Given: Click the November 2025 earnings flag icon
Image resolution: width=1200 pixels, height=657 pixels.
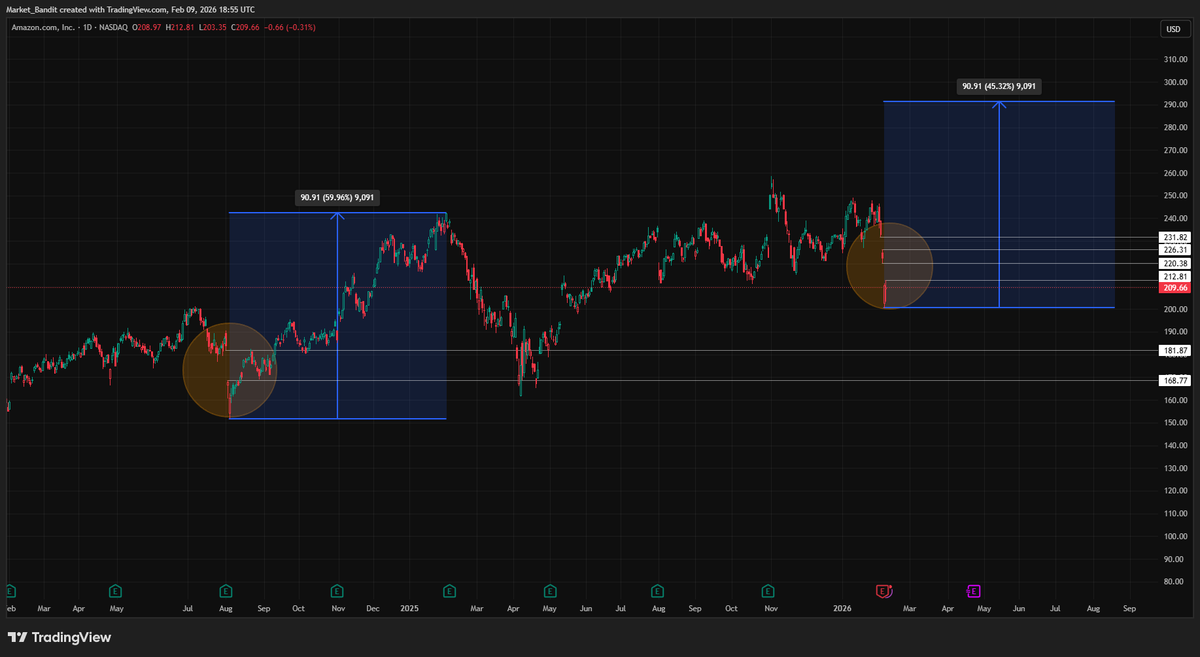Looking at the screenshot, I should click(x=768, y=590).
